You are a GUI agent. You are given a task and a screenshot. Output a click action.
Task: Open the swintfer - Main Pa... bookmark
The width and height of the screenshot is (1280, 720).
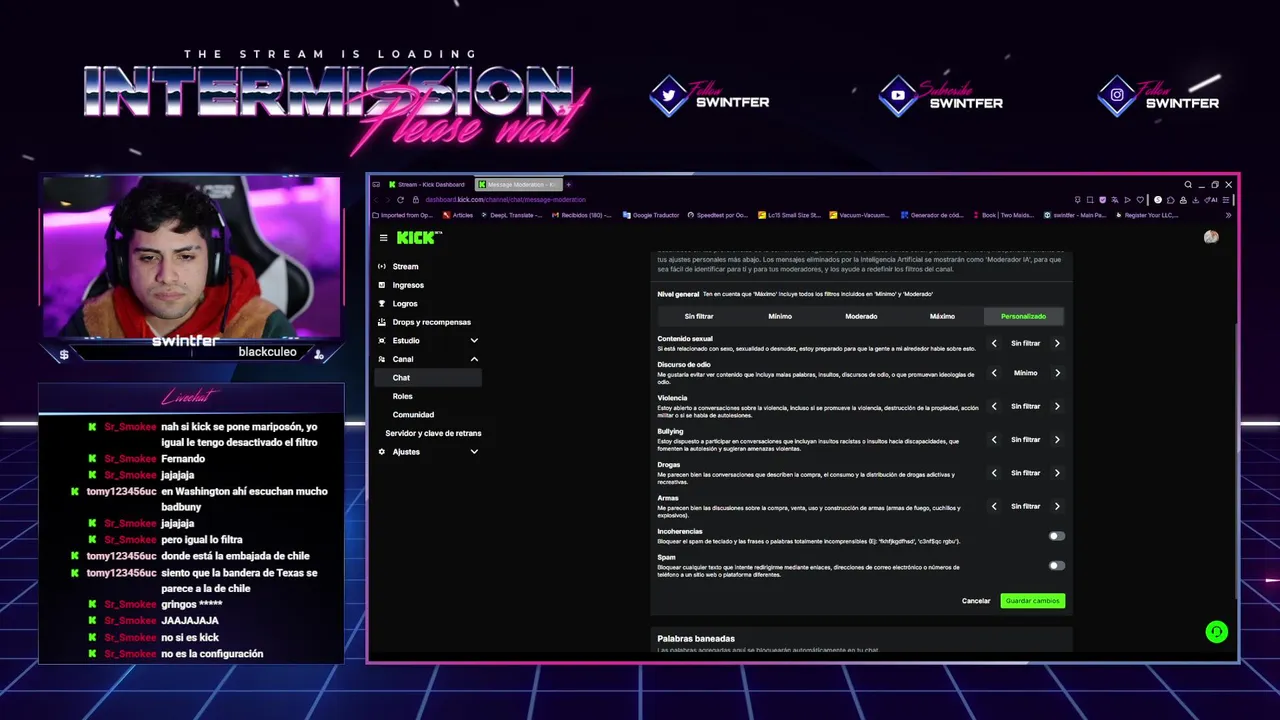coord(1075,215)
